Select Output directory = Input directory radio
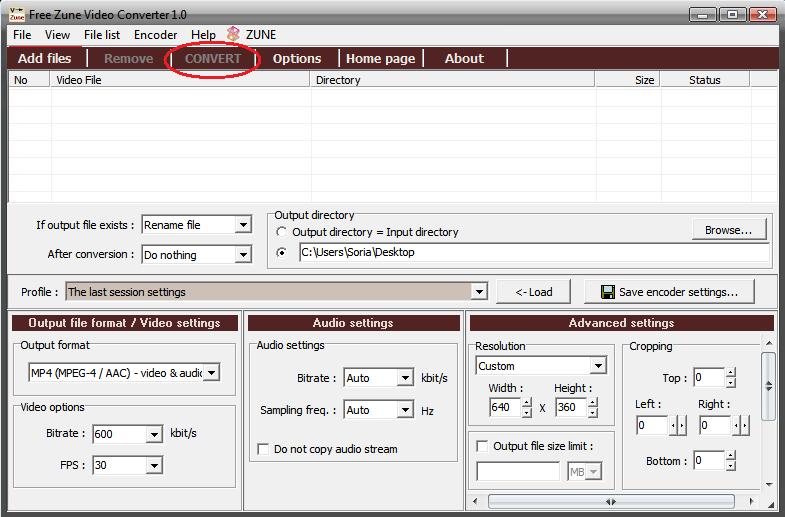This screenshot has width=785, height=517. [281, 232]
